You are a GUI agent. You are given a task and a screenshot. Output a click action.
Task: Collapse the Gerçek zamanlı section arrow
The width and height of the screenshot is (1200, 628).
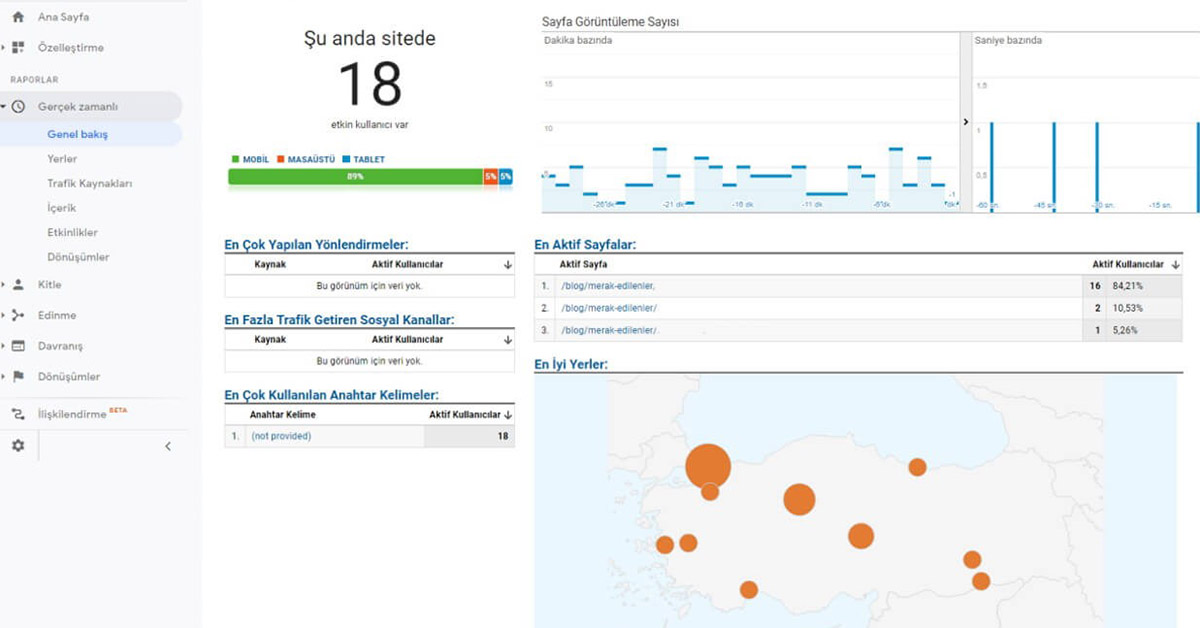coord(5,107)
